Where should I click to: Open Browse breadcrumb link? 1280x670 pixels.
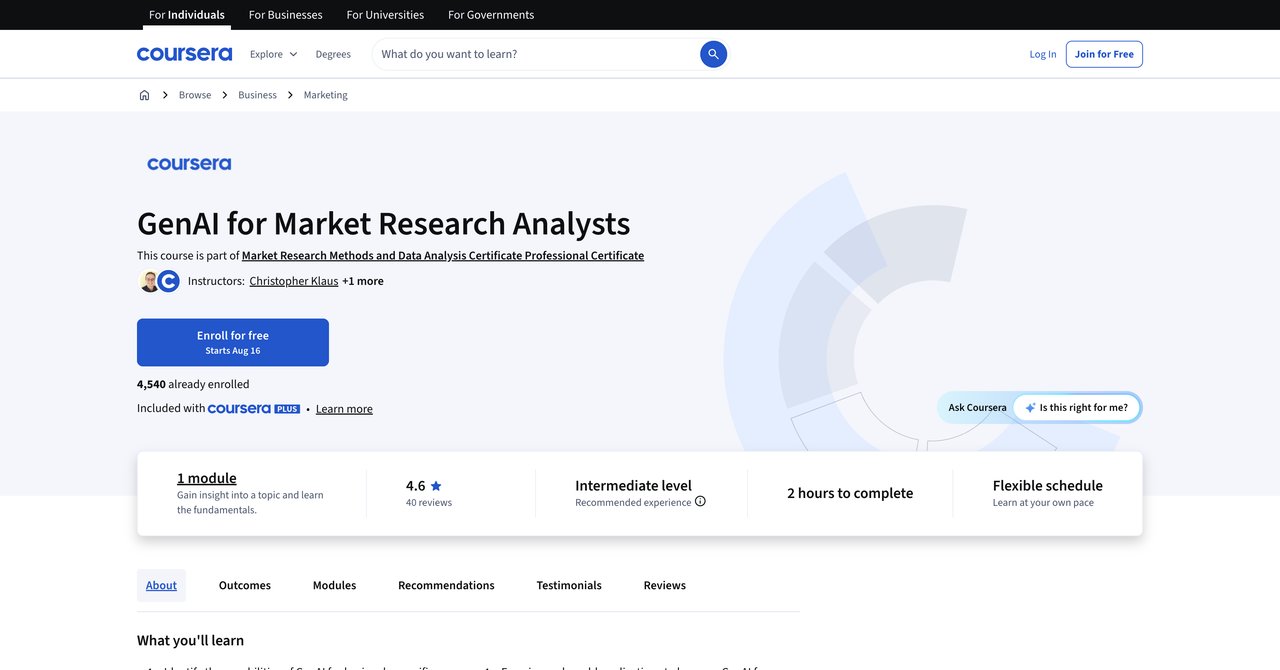coord(195,95)
